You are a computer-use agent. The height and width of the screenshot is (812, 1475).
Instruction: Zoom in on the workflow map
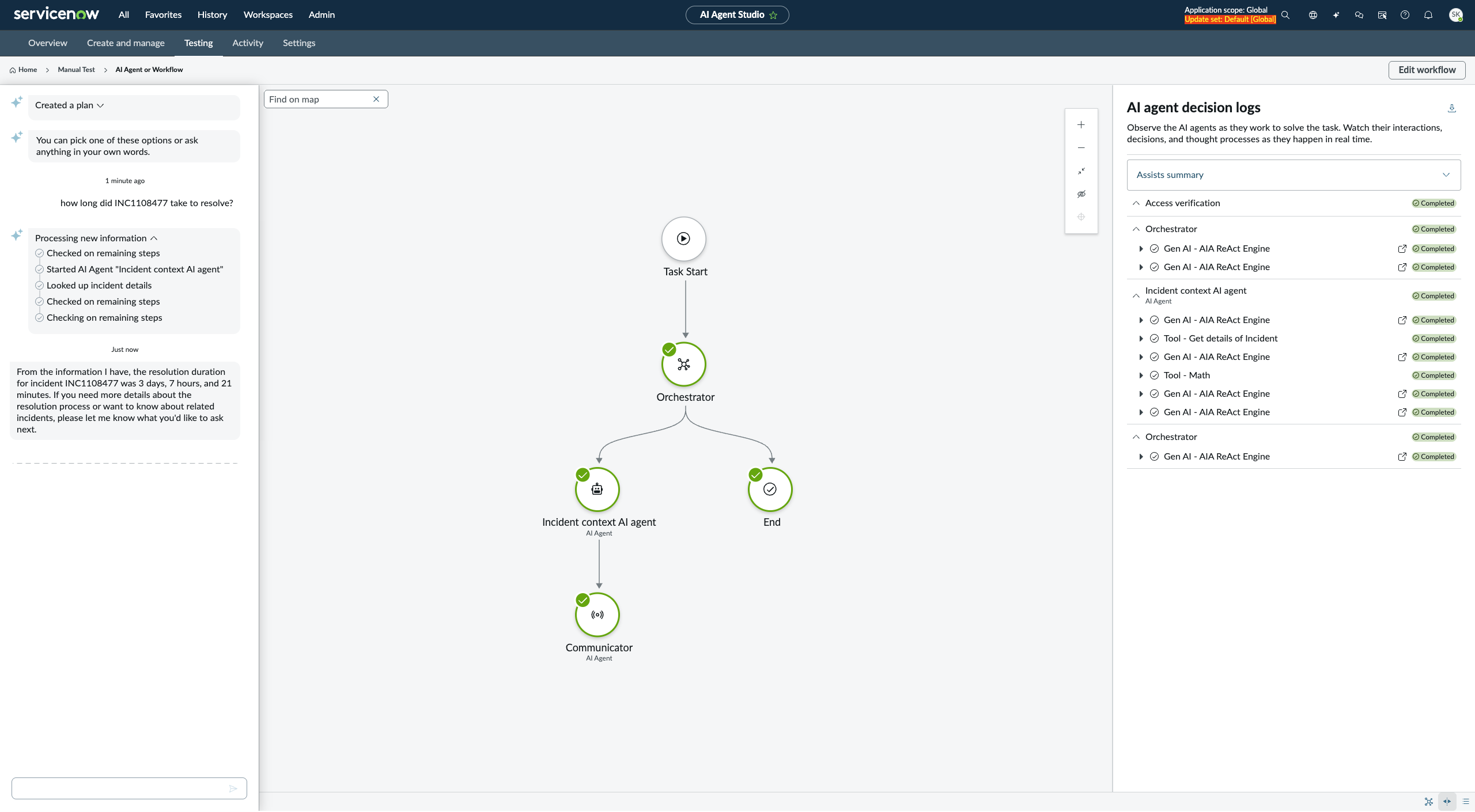coord(1081,125)
